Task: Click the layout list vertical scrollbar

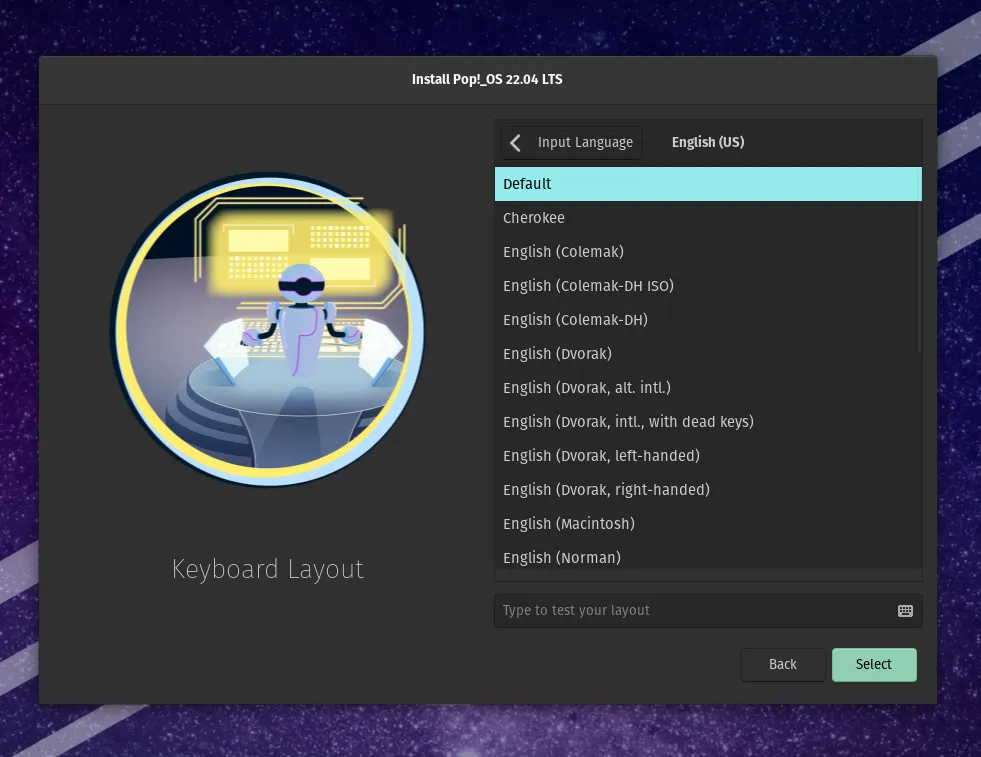Action: [919, 262]
